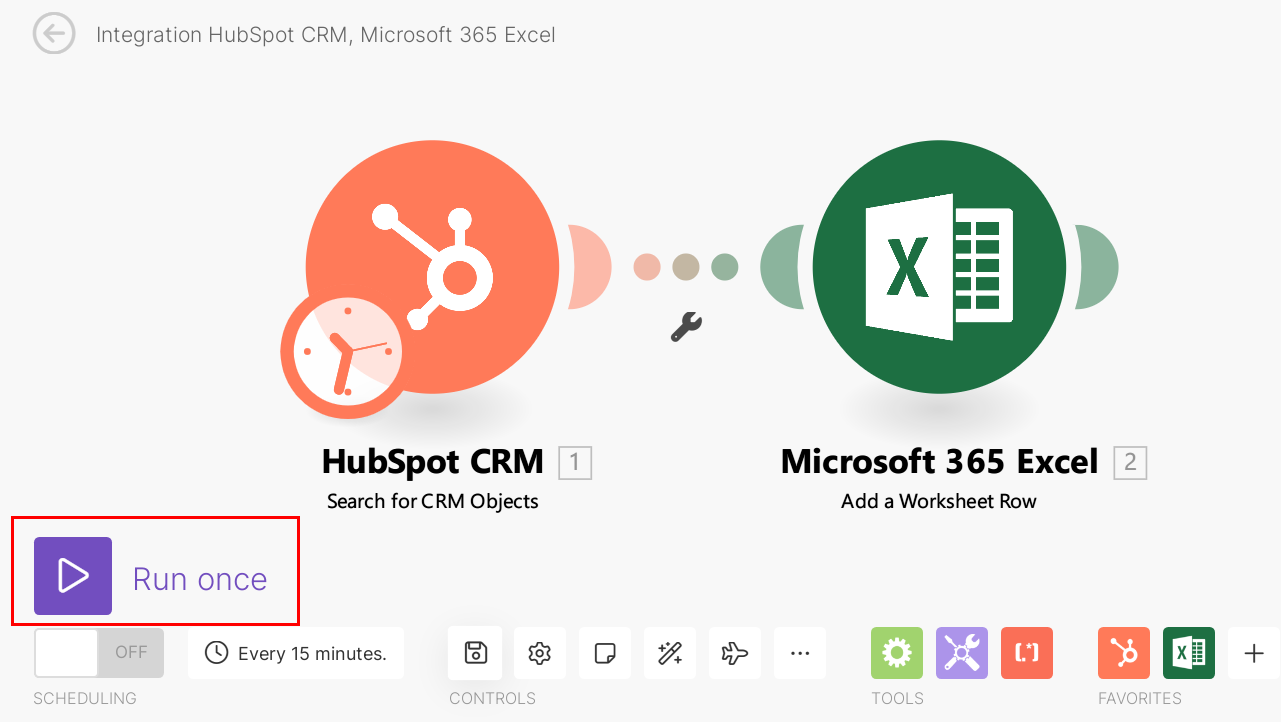Add Excel module from favorites
Screen dimensions: 1281x722
click(1189, 653)
